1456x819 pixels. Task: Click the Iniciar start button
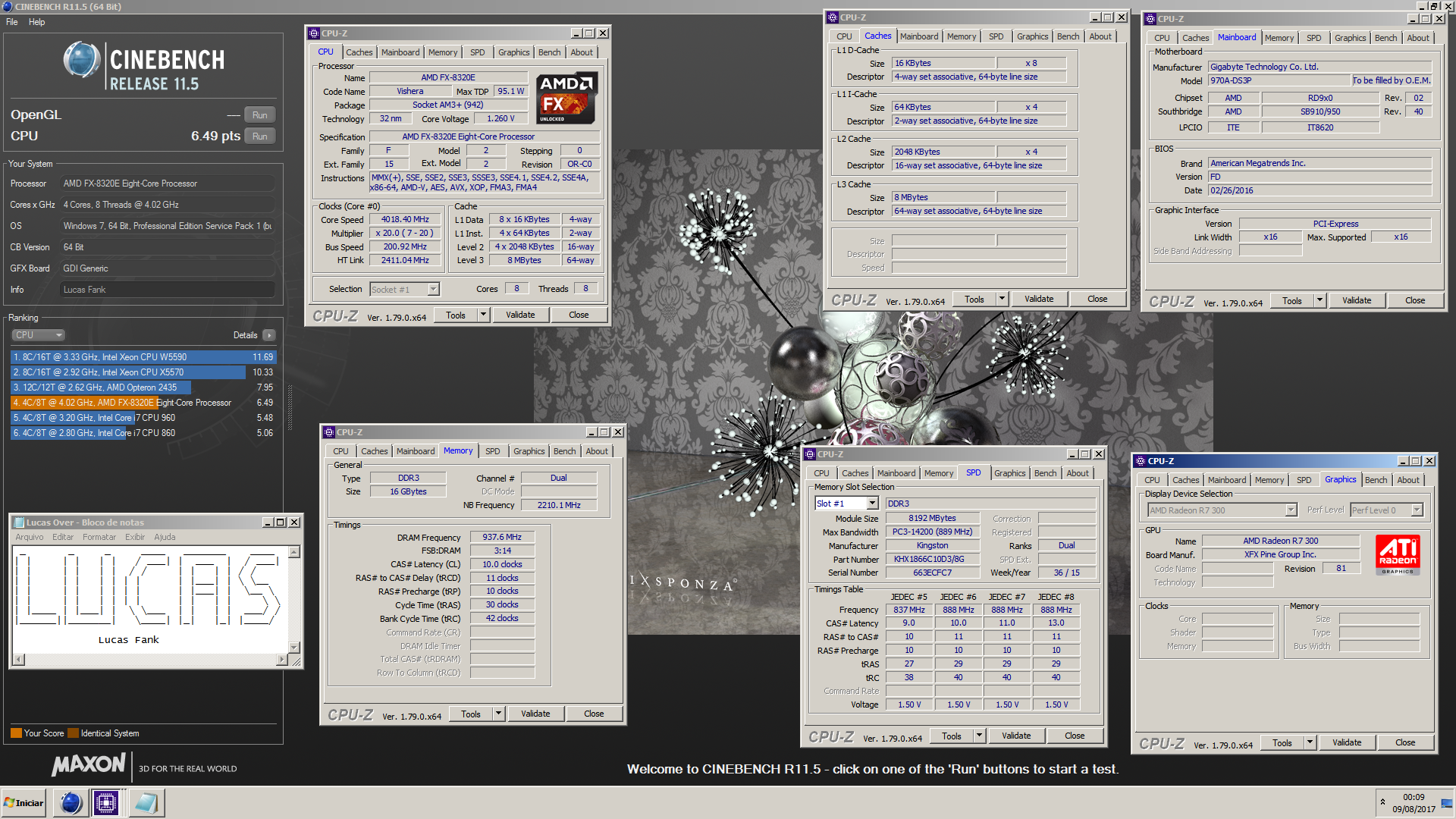point(24,802)
